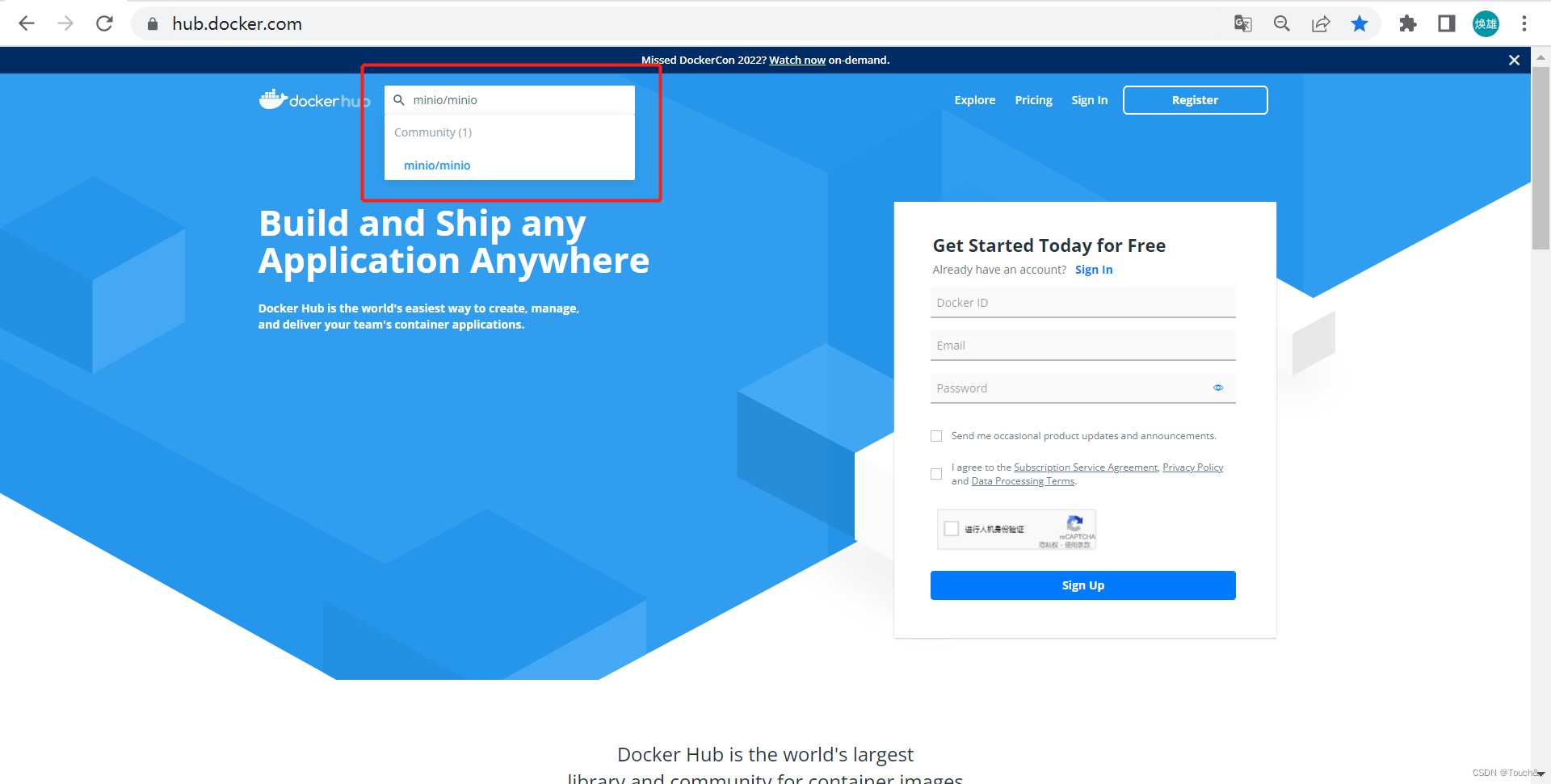This screenshot has height=784, width=1551.
Task: Show password using the eye icon
Action: coord(1218,388)
